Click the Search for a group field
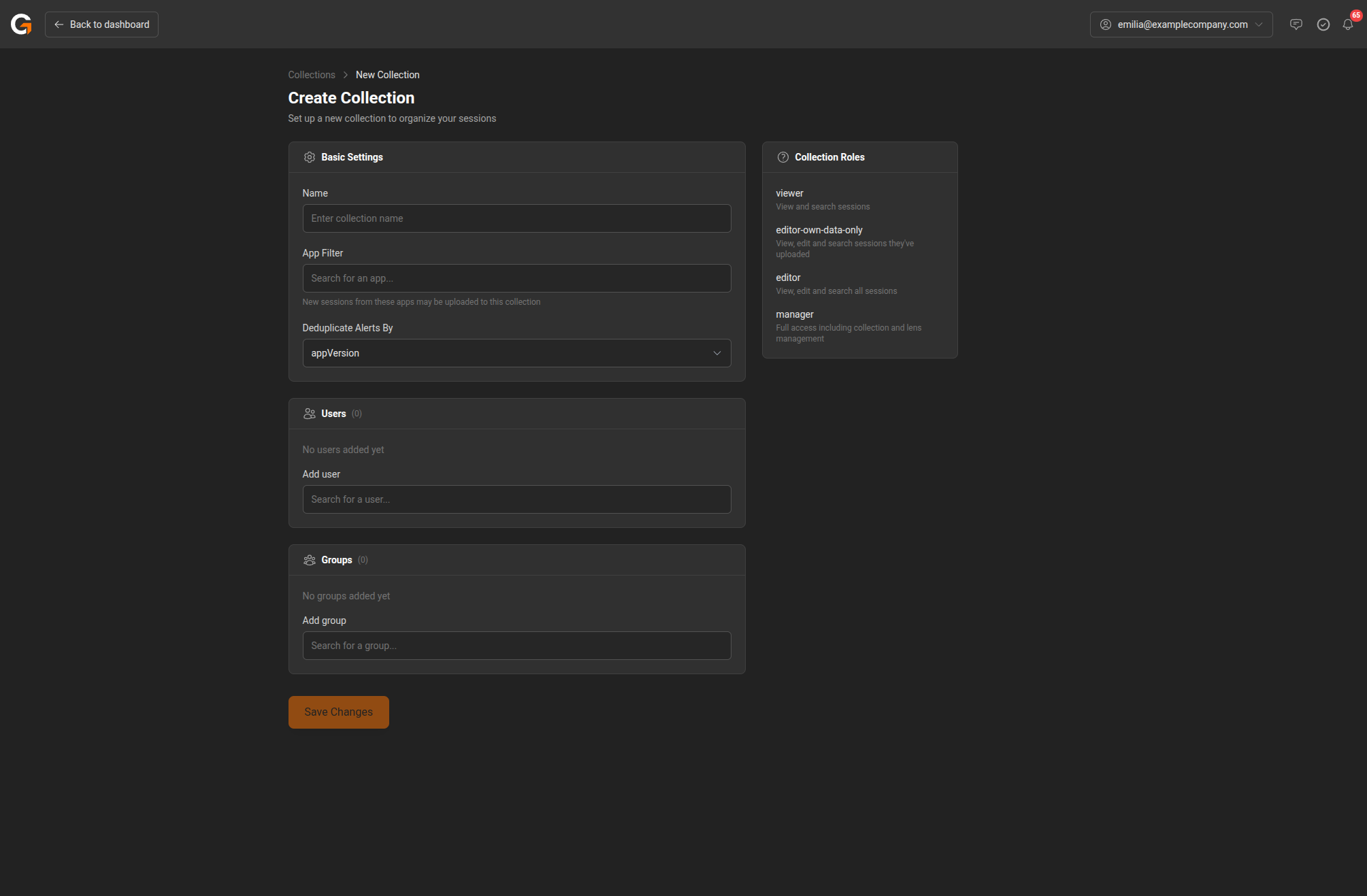Screen dimensions: 1367x896 [516, 646]
